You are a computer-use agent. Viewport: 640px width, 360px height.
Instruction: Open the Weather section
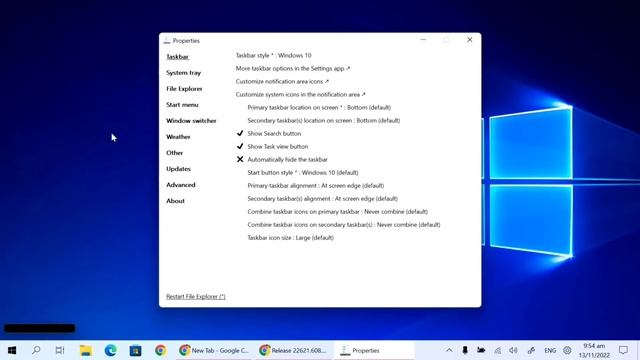coord(178,137)
